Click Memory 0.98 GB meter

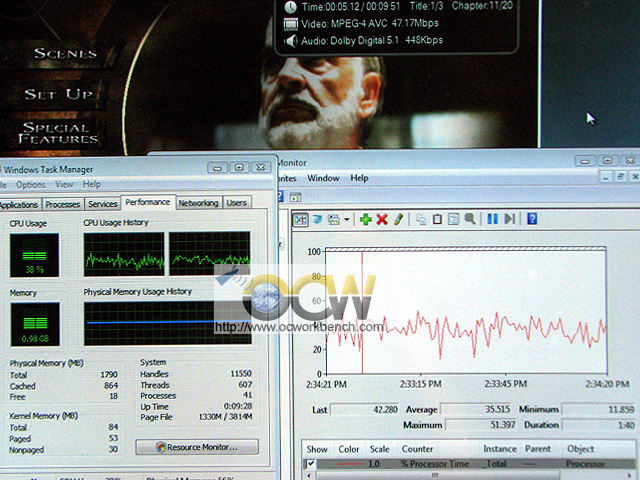(35, 324)
